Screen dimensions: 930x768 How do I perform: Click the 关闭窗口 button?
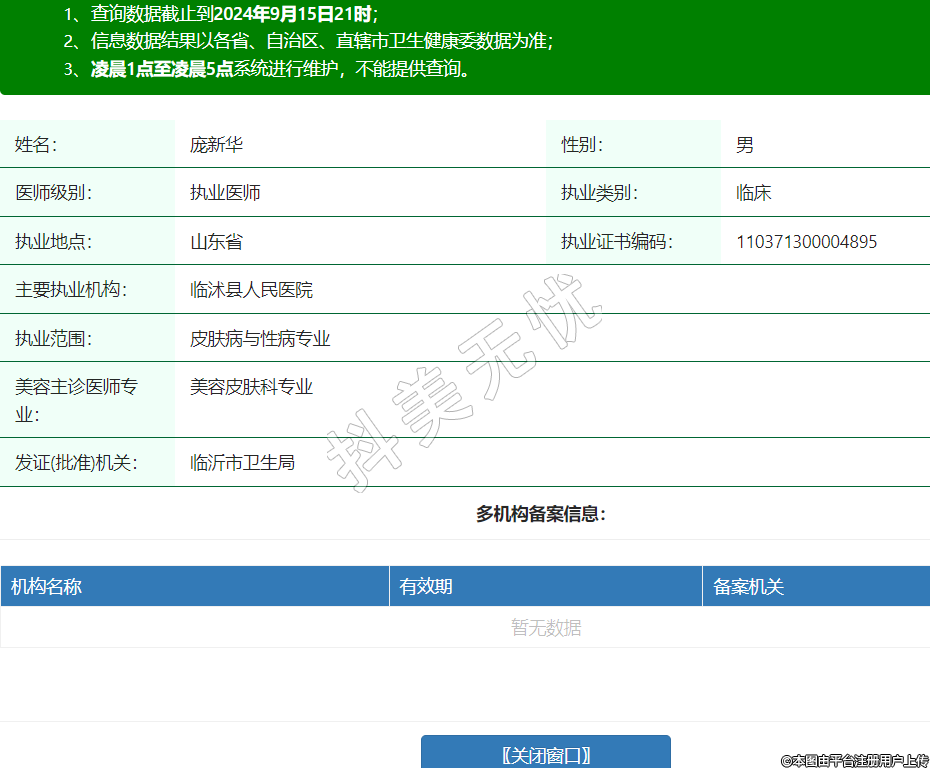coord(545,754)
